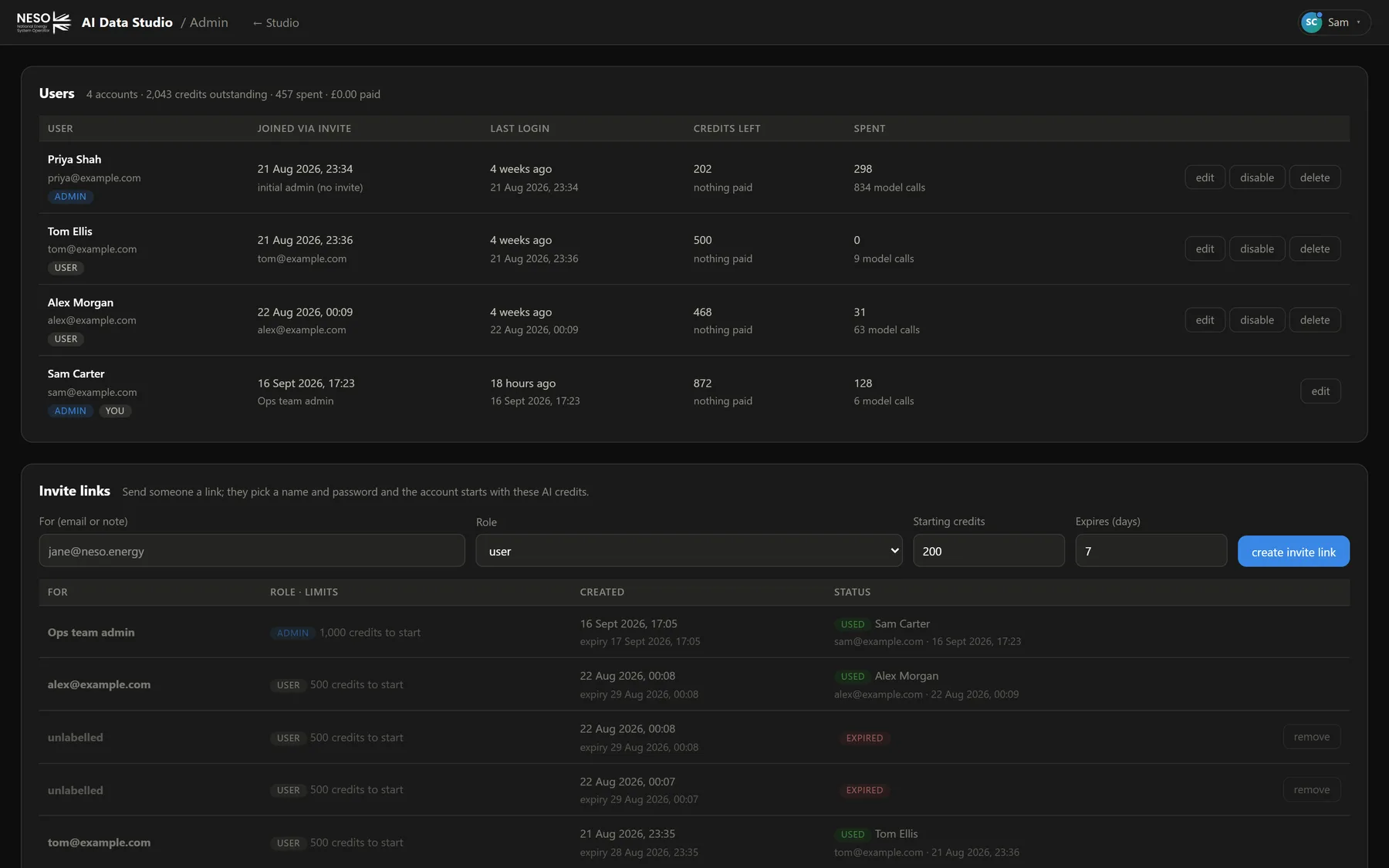The image size is (1389, 868).
Task: Click the create invite link button
Action: [x=1293, y=552]
